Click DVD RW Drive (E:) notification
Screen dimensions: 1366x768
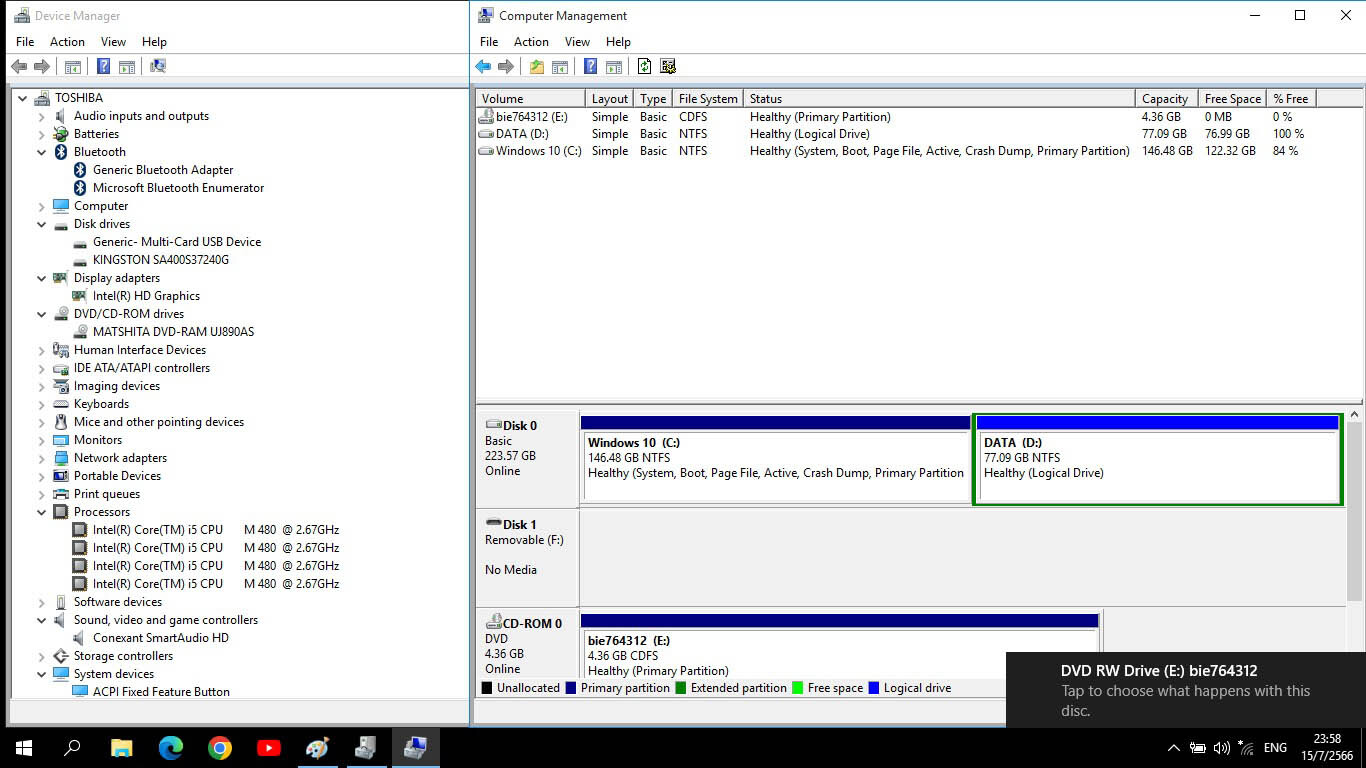coord(1186,690)
